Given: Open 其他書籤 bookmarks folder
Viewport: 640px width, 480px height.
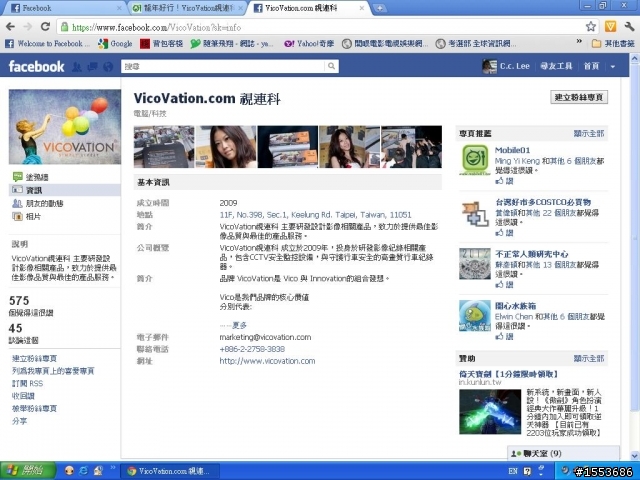Looking at the screenshot, I should point(613,43).
